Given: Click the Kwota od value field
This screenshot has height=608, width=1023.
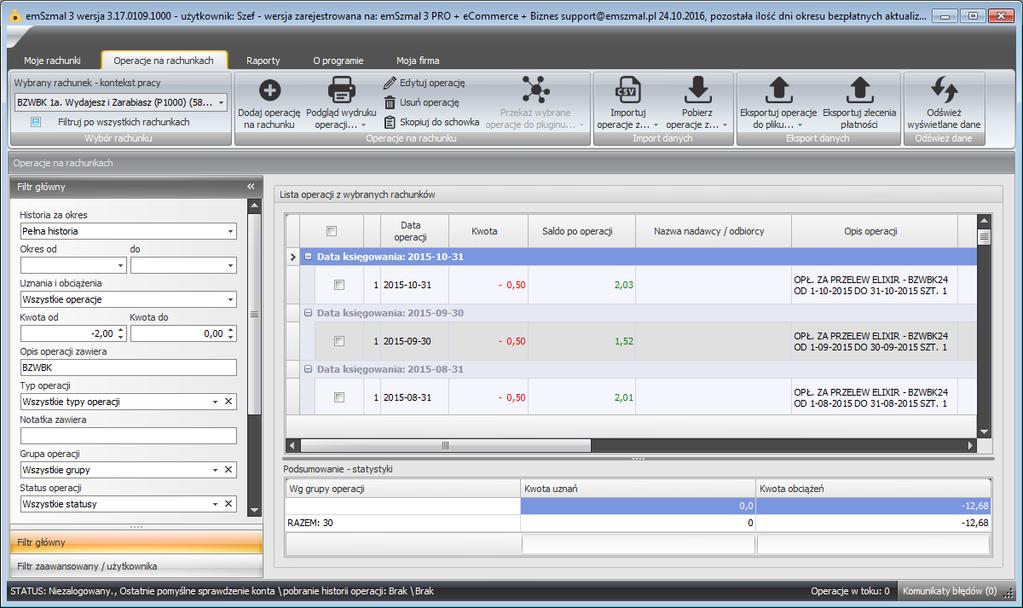Looking at the screenshot, I should [x=68, y=333].
